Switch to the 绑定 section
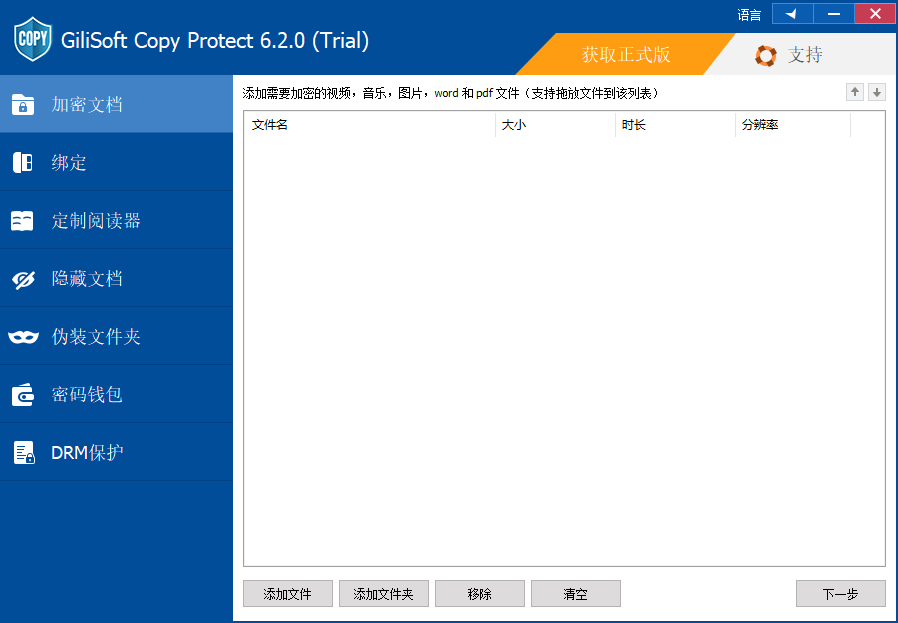The width and height of the screenshot is (898, 623). click(x=116, y=163)
